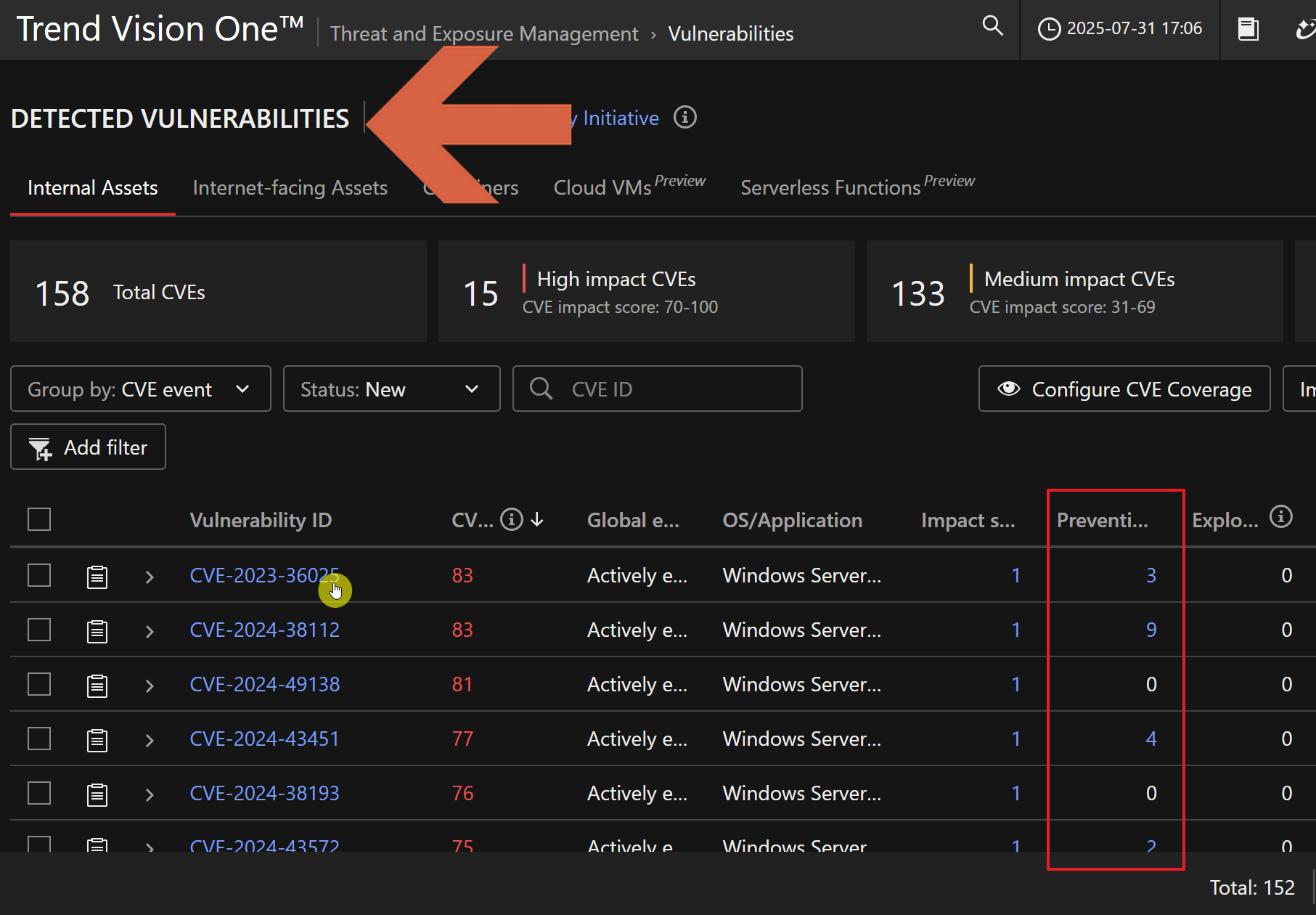Screen dimensions: 1316x915
Task: Click the Add filter button
Action: pos(88,447)
